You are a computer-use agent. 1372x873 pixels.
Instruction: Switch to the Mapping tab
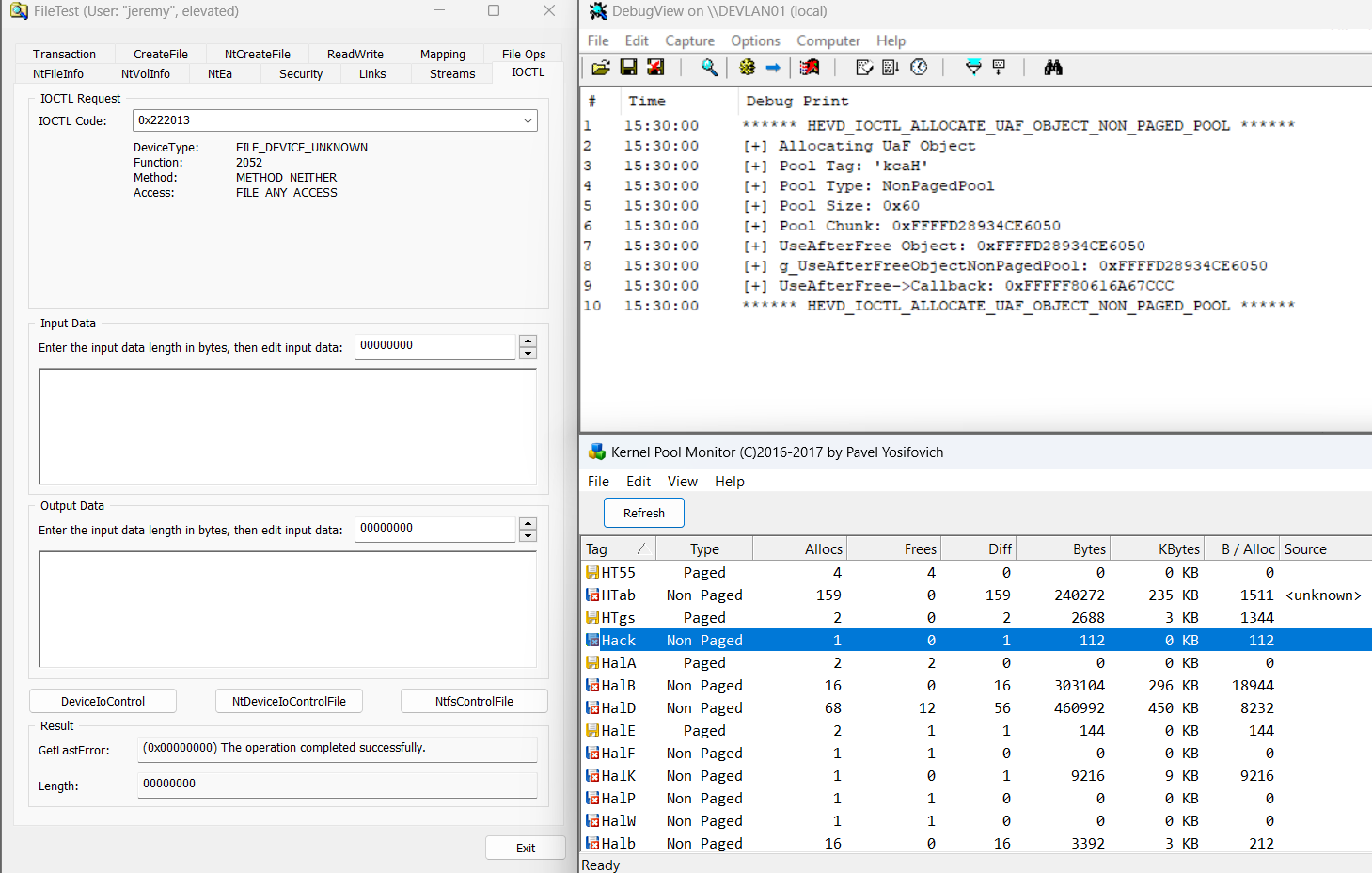(x=443, y=54)
